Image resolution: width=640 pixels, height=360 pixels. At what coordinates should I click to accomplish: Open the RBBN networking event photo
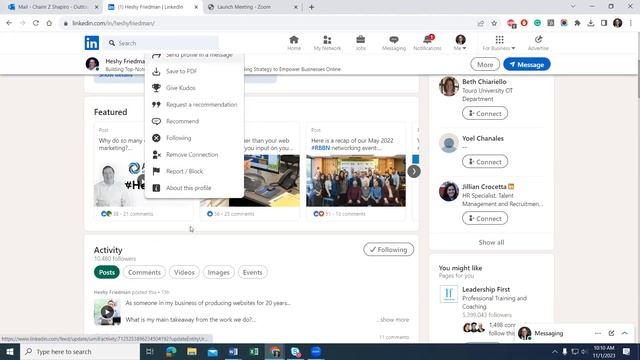pyautogui.click(x=356, y=180)
